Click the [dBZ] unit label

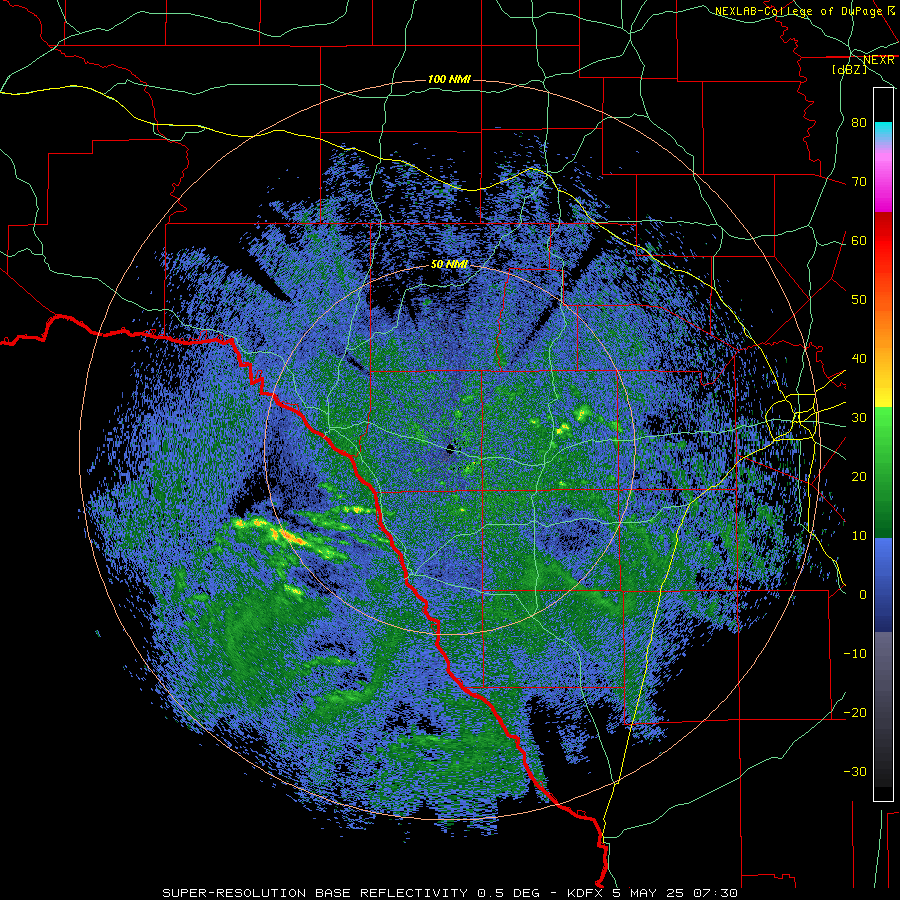[849, 70]
